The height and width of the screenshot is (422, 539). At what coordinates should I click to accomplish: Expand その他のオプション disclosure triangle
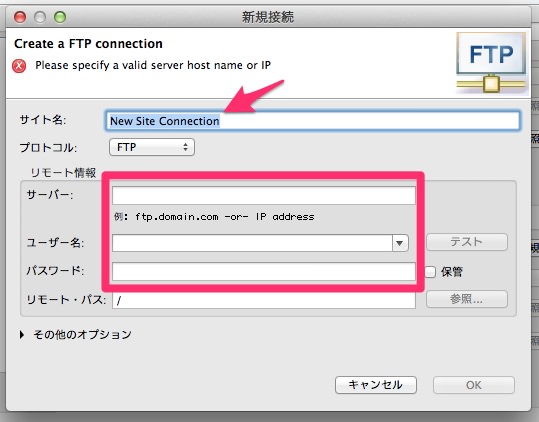click(x=22, y=334)
